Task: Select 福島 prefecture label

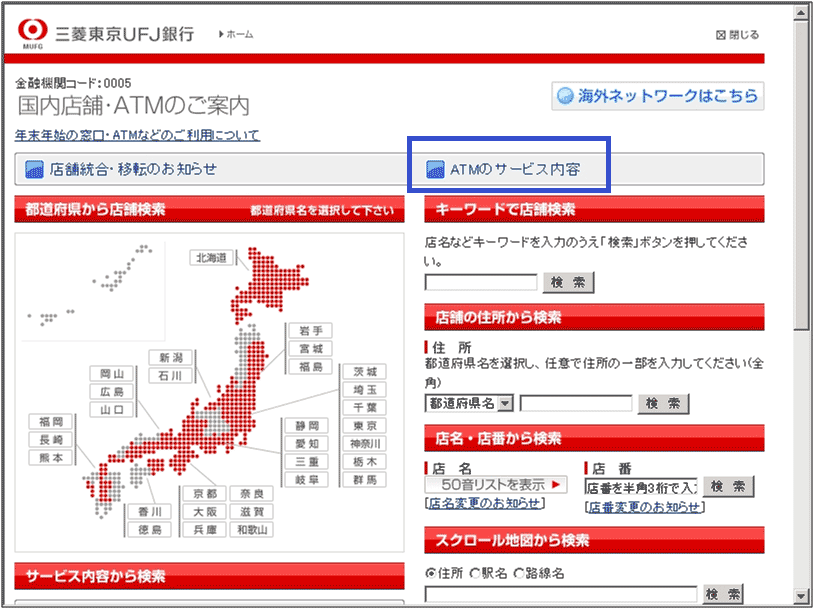Action: pos(310,367)
